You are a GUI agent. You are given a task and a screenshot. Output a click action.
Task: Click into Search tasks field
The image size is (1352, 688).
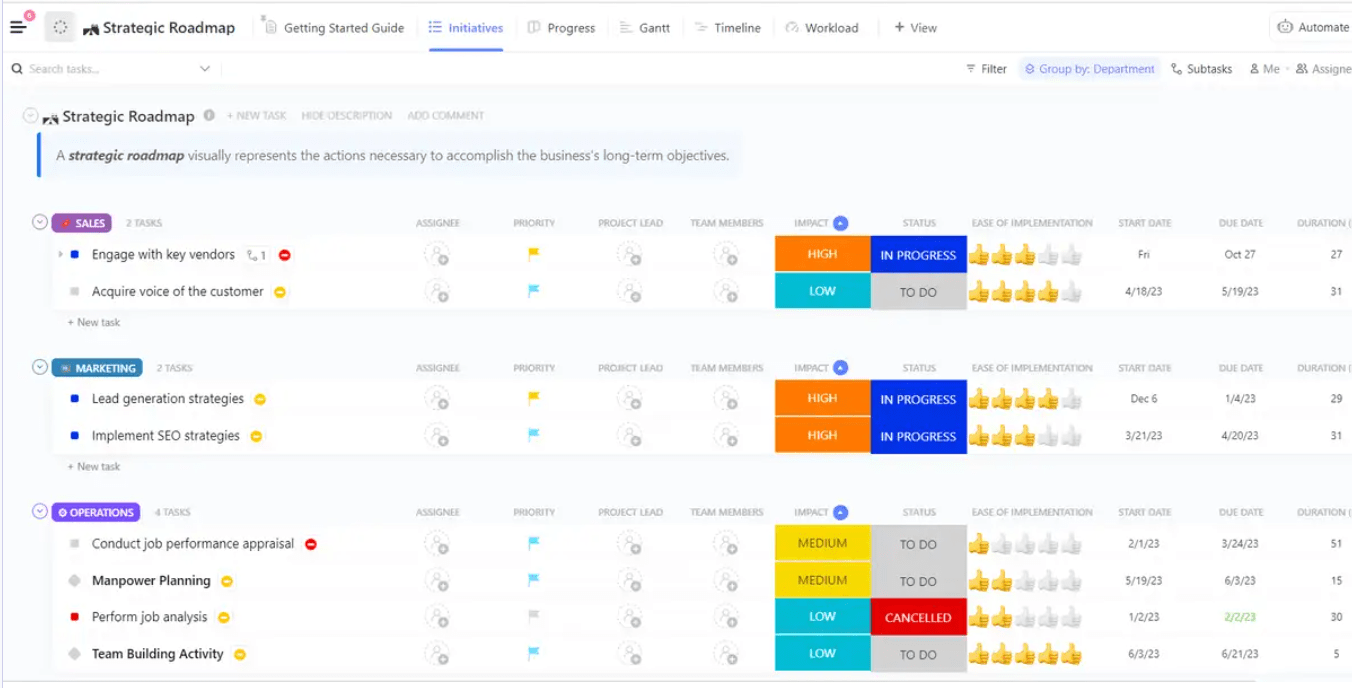110,69
